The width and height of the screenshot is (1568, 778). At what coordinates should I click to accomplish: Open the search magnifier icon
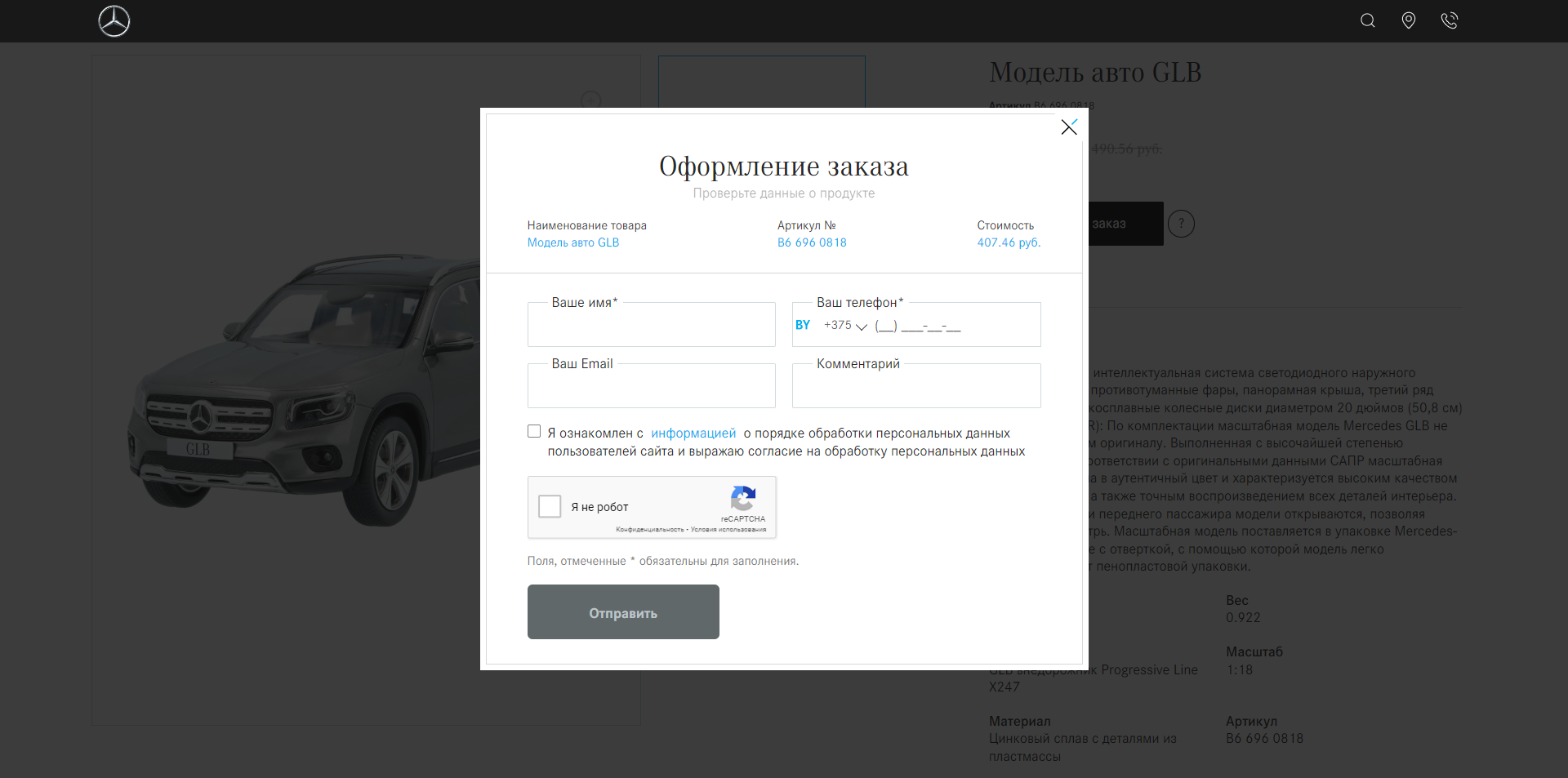pos(1368,20)
